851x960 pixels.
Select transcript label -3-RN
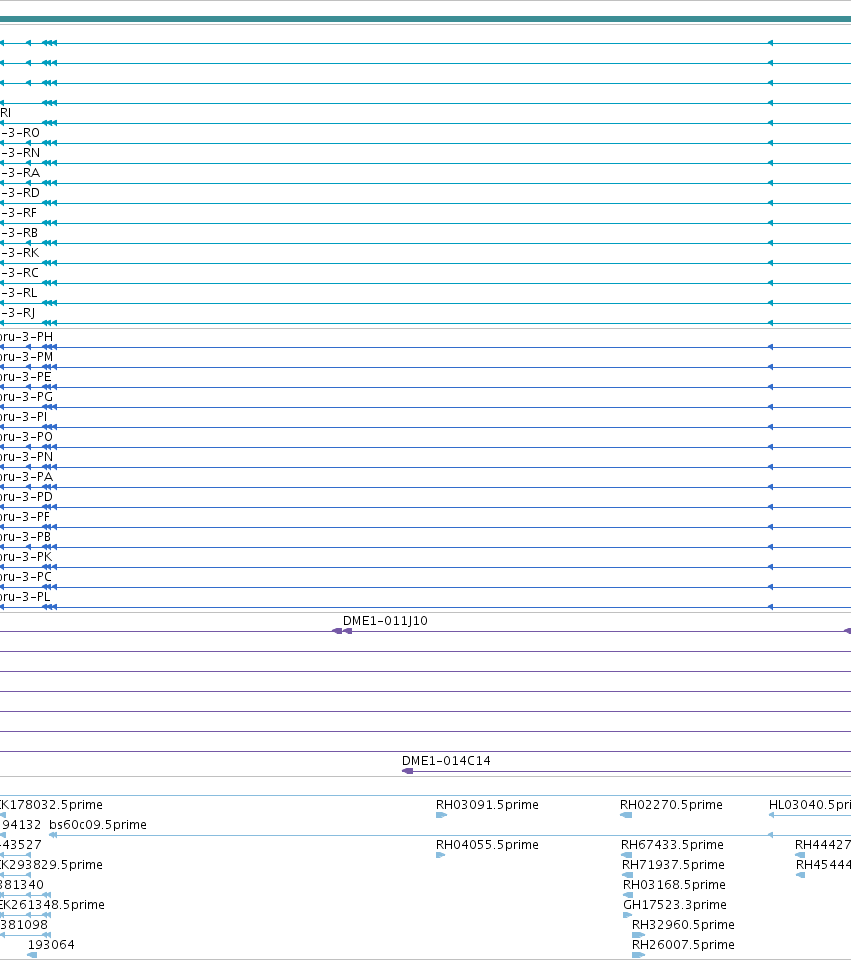point(20,153)
